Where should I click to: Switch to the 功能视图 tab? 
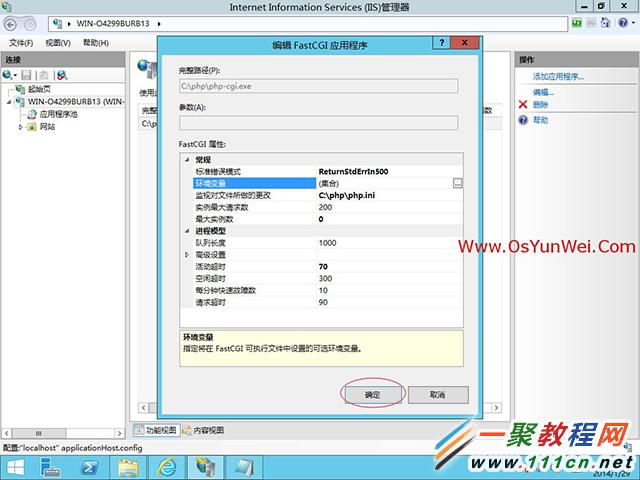(x=156, y=430)
